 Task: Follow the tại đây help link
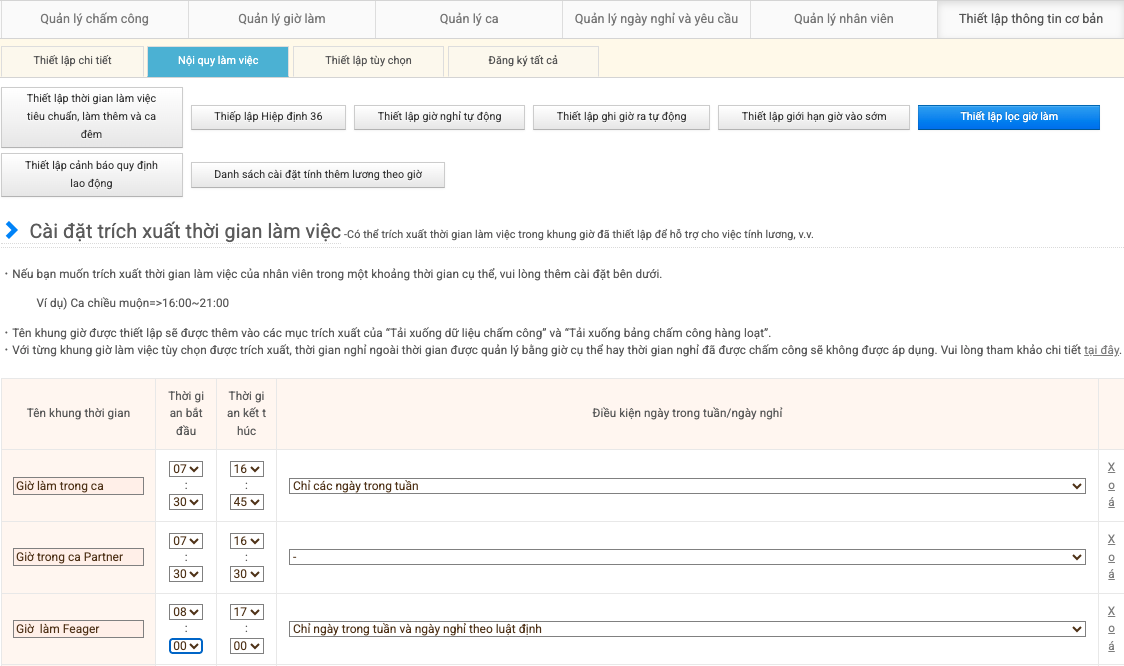(x=1102, y=350)
